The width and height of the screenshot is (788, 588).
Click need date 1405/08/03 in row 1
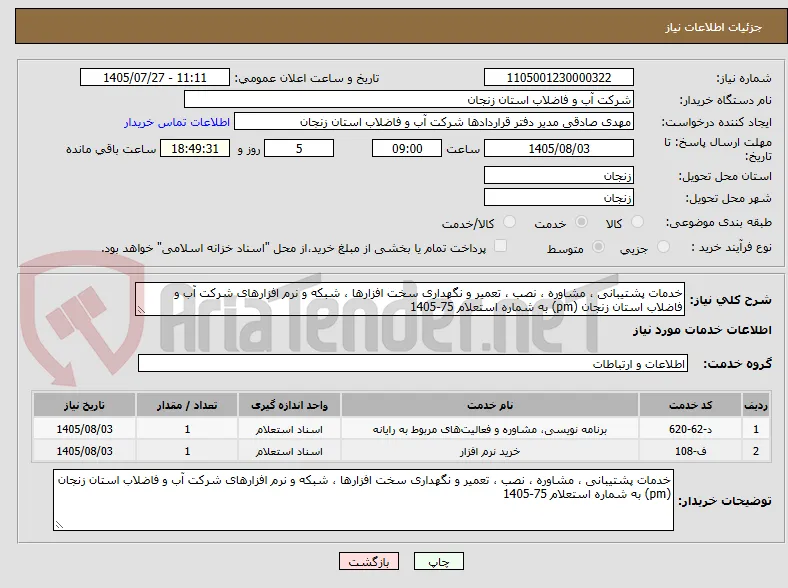pos(84,429)
